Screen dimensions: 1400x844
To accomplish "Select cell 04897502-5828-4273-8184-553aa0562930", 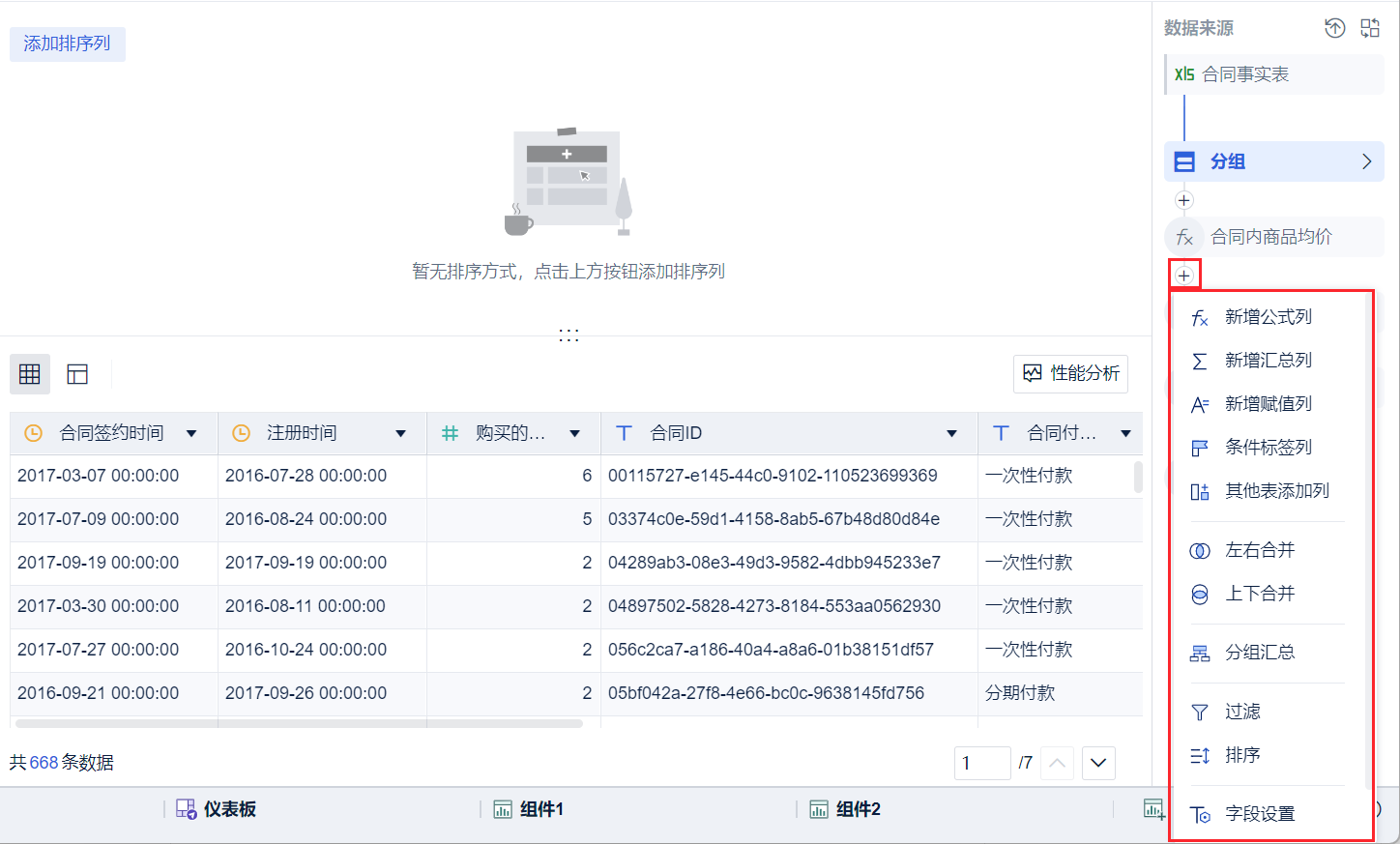I will tap(789, 606).
